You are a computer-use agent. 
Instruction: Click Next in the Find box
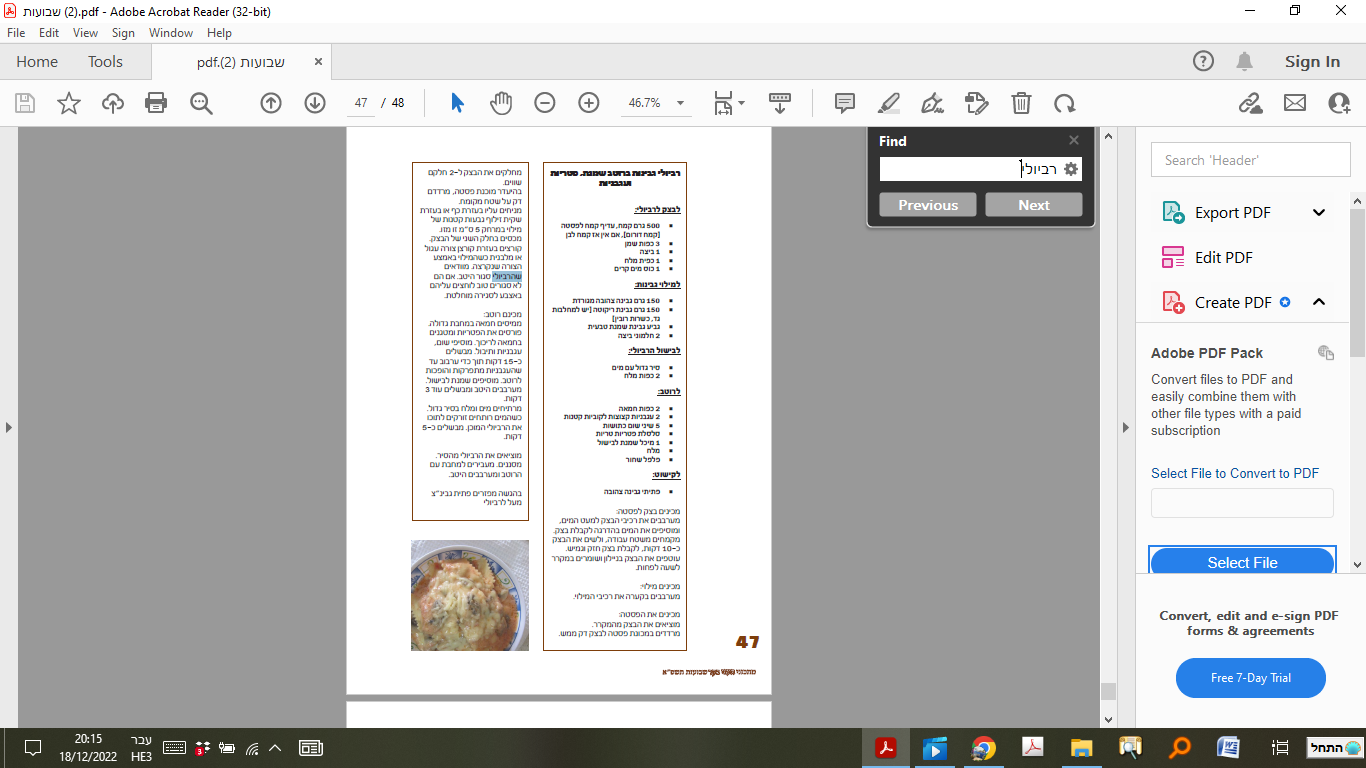pyautogui.click(x=1034, y=205)
